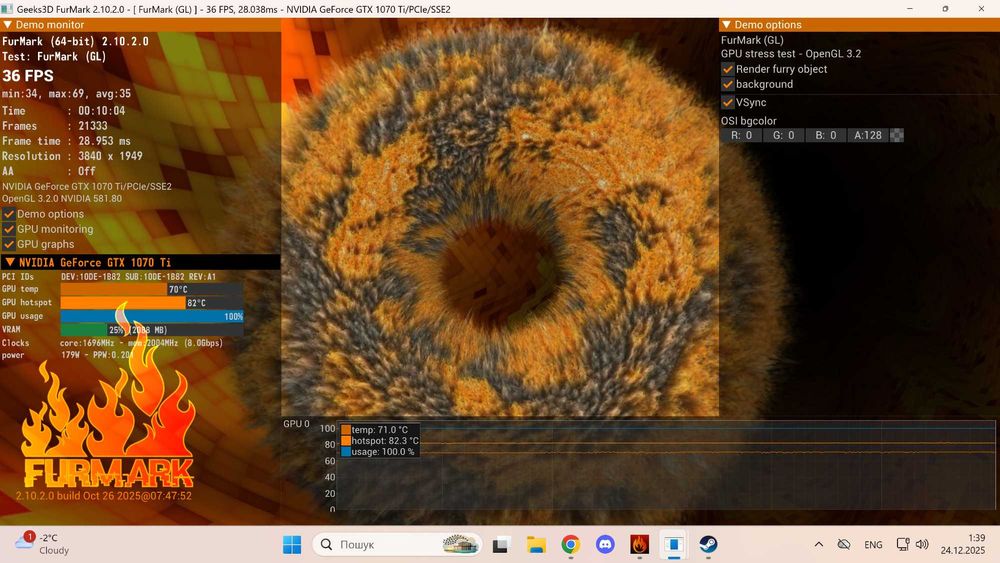Click the AA : Off line

pyautogui.click(x=48, y=172)
